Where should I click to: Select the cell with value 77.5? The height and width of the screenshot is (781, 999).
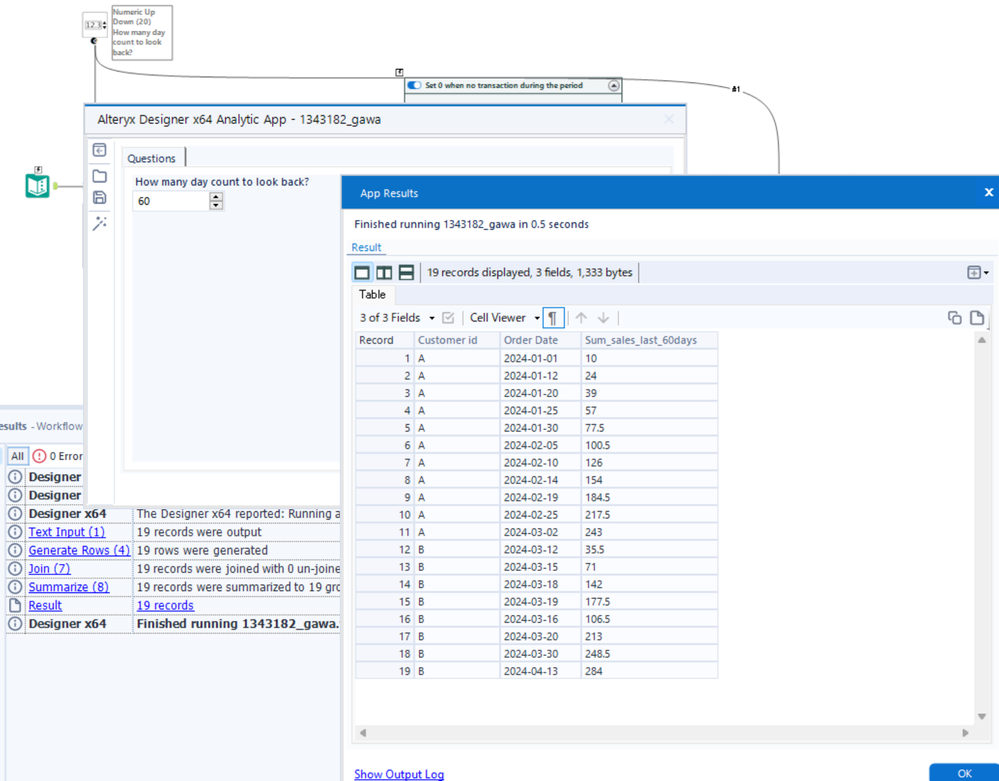649,428
